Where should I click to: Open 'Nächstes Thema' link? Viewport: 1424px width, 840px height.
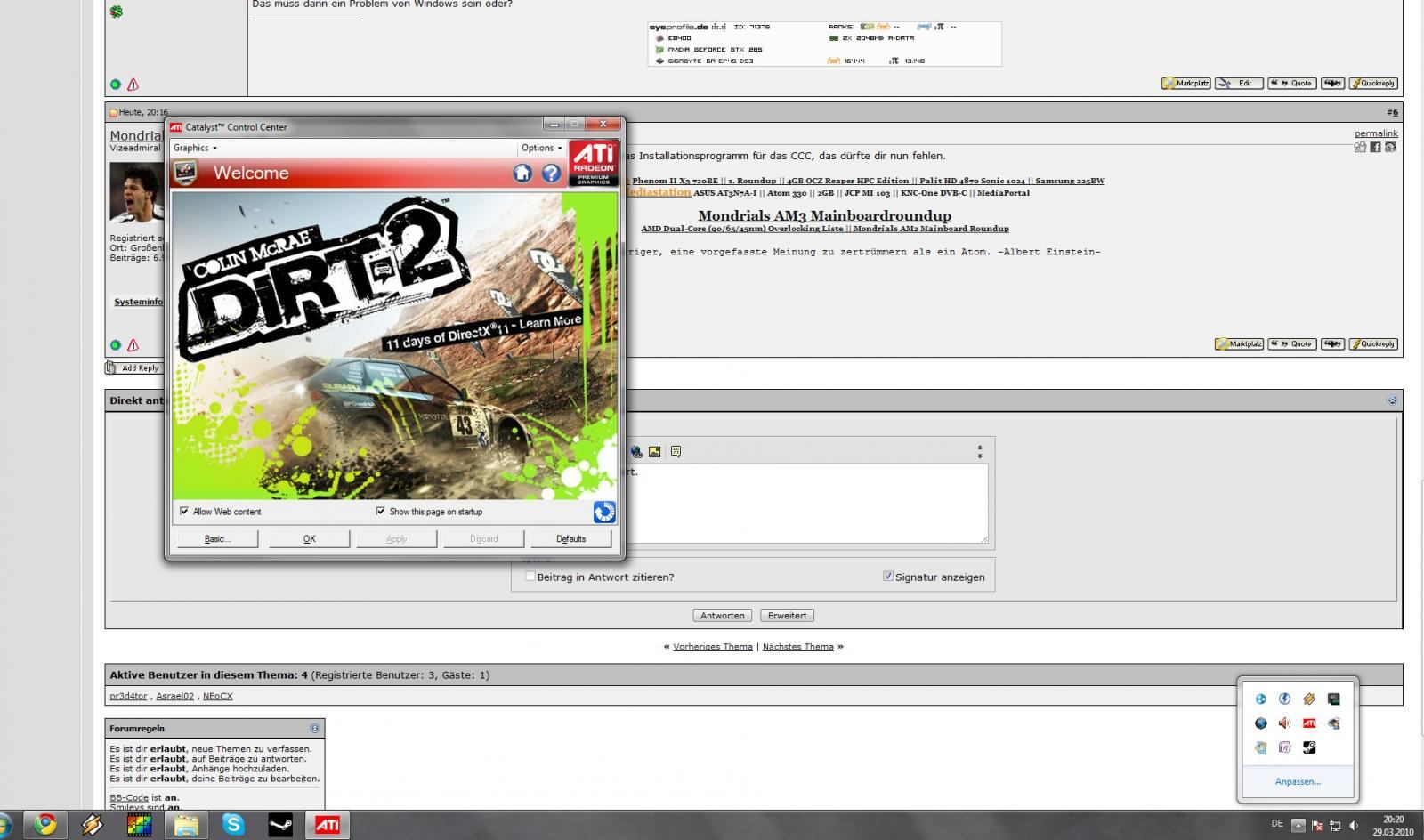[x=798, y=647]
